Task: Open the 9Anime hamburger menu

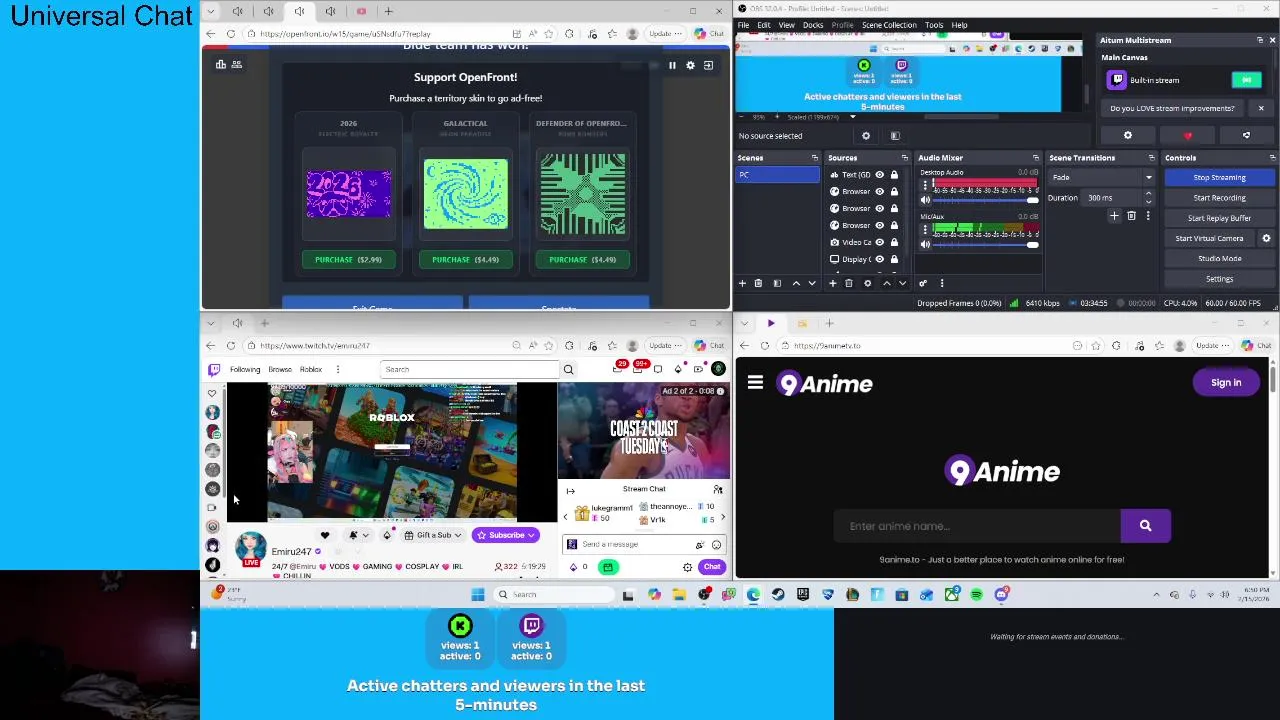Action: [x=755, y=383]
